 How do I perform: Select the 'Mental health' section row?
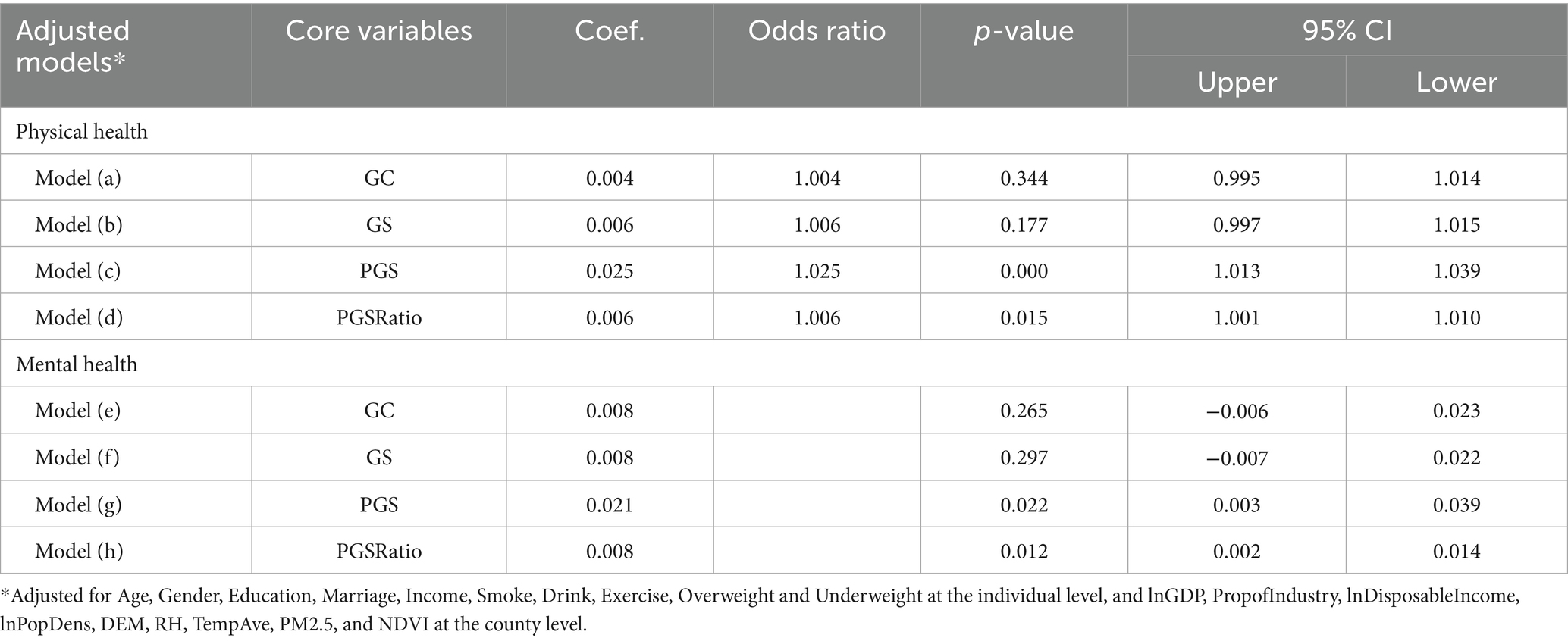tap(77, 364)
